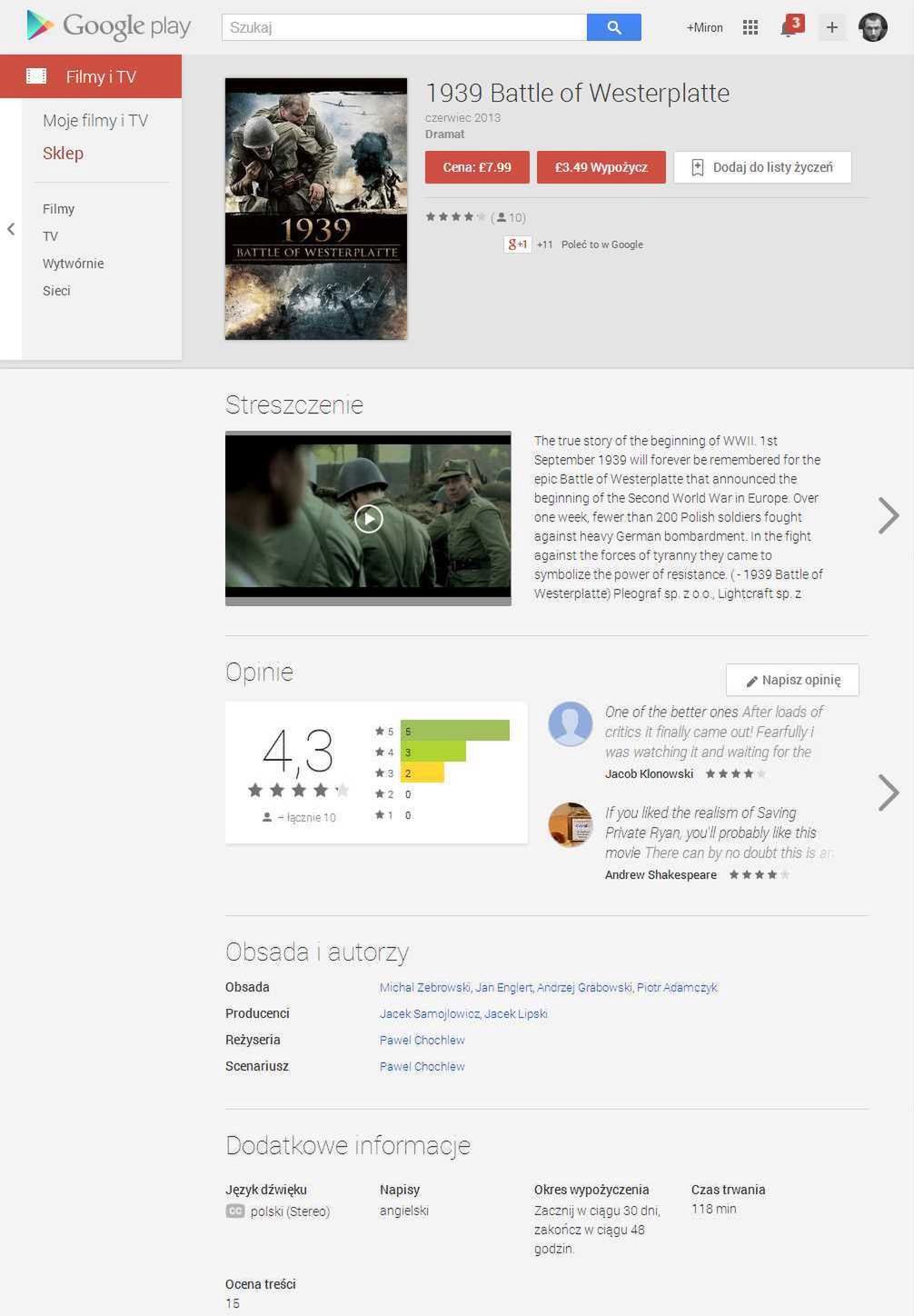This screenshot has width=914, height=1316.
Task: Click the 'angielski' subtitles value
Action: [404, 1211]
